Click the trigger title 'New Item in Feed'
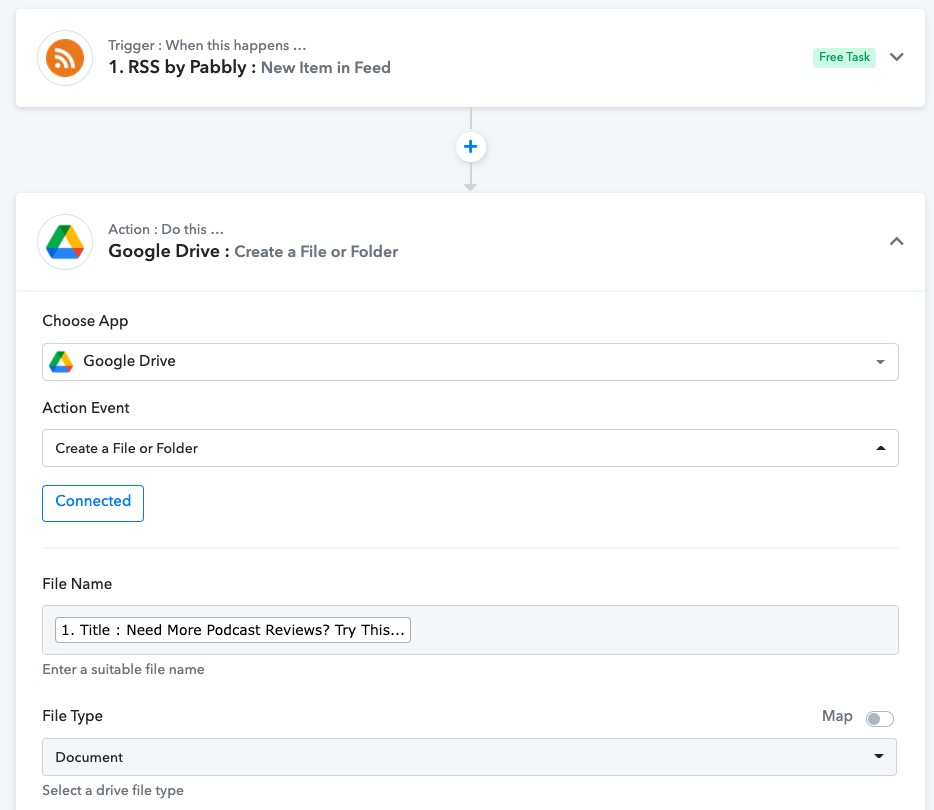Screen dimensions: 934x810 tap(326, 67)
